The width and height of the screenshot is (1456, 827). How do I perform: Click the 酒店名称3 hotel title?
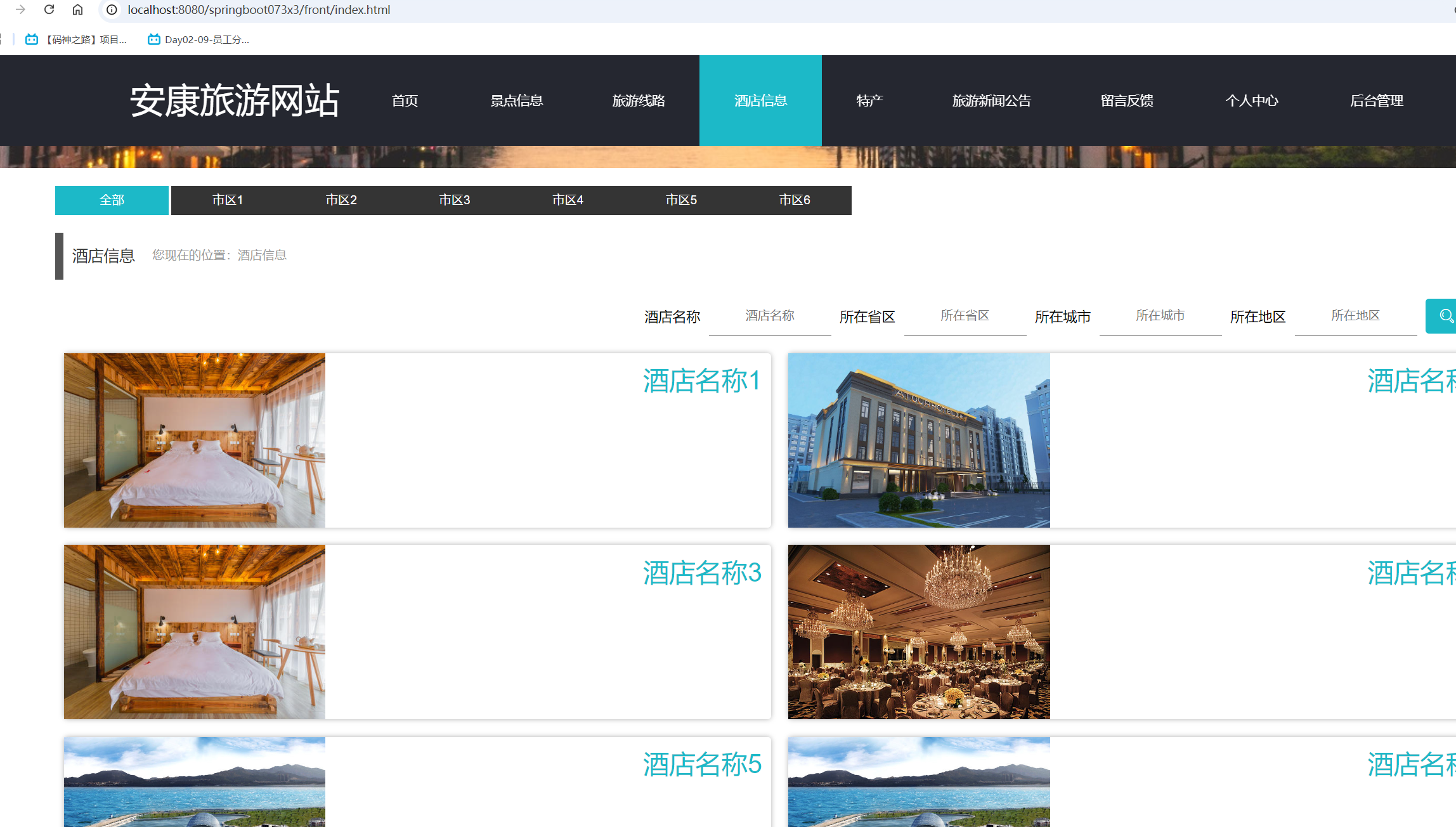point(702,573)
